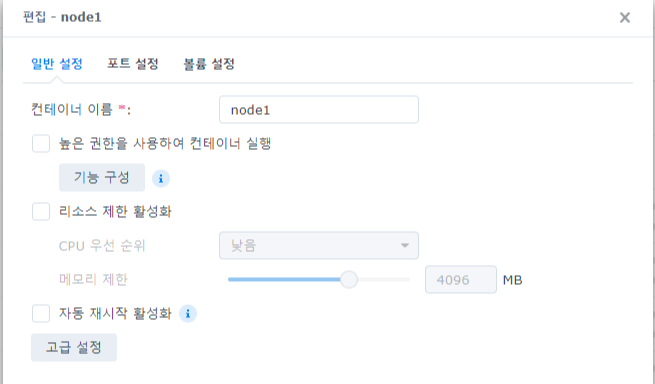The height and width of the screenshot is (384, 655).
Task: Click the 리소스 제한 활성화 label text
Action: click(115, 211)
